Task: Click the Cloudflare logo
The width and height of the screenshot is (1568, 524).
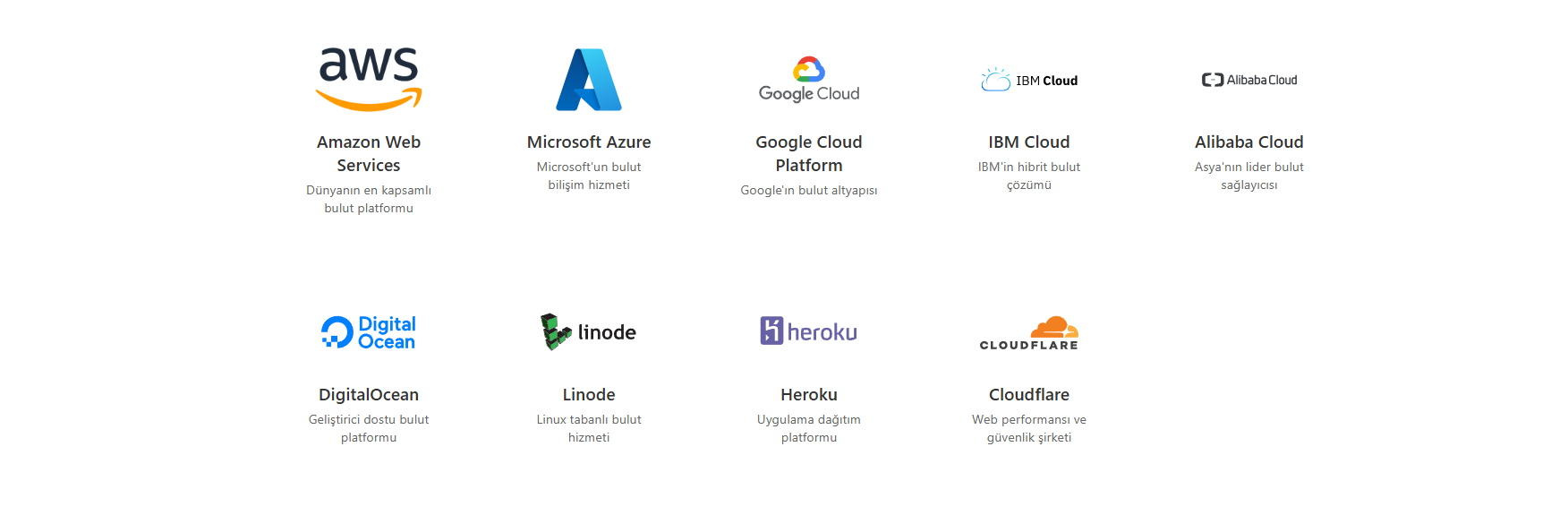Action: coord(1029,332)
